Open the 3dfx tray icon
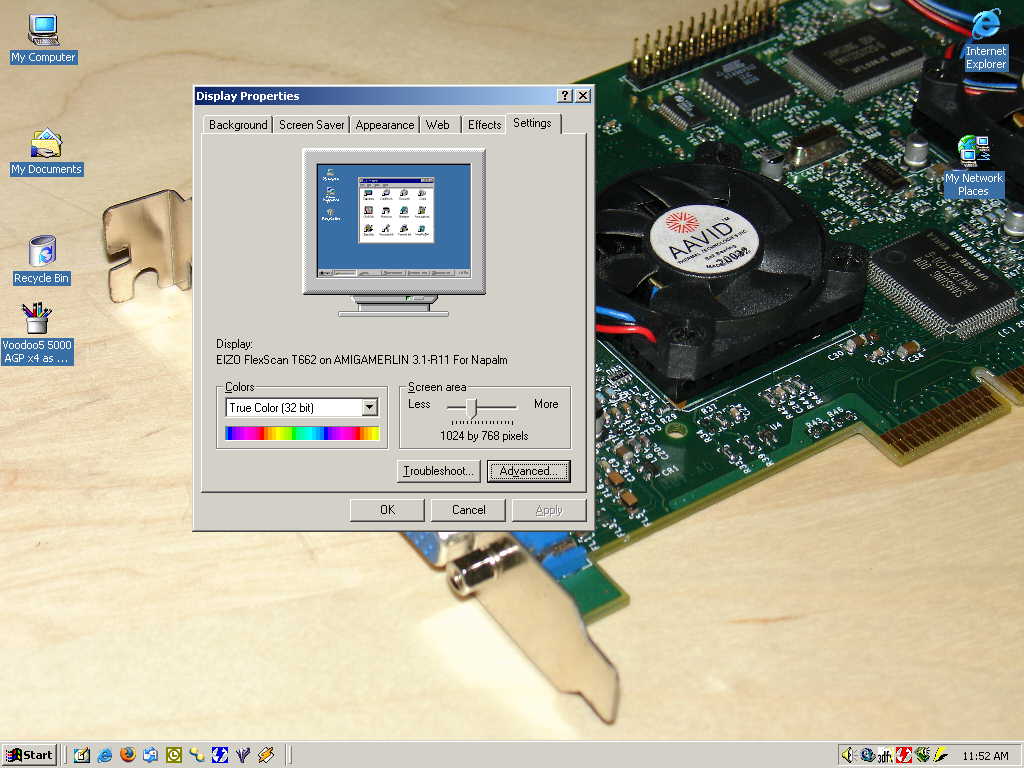Image resolution: width=1024 pixels, height=768 pixels. (x=885, y=756)
